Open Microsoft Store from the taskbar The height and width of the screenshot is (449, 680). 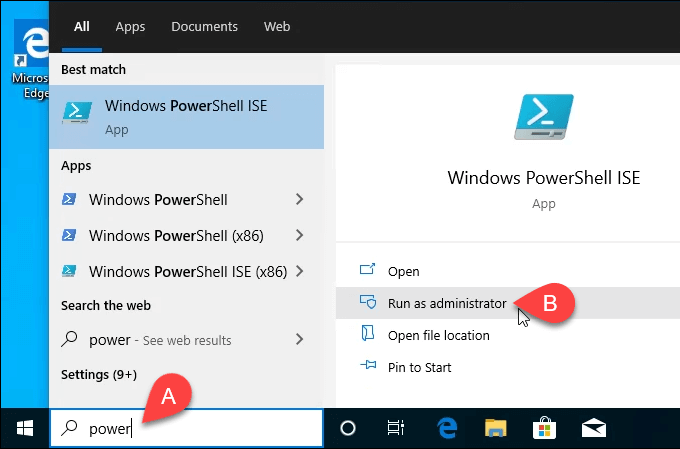(545, 429)
